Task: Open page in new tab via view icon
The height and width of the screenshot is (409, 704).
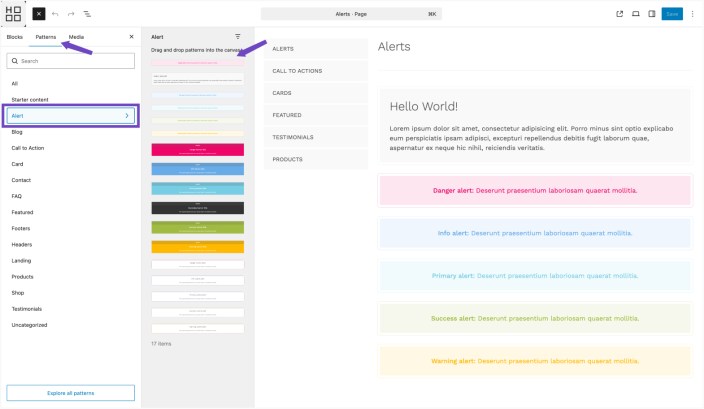Action: pos(620,14)
